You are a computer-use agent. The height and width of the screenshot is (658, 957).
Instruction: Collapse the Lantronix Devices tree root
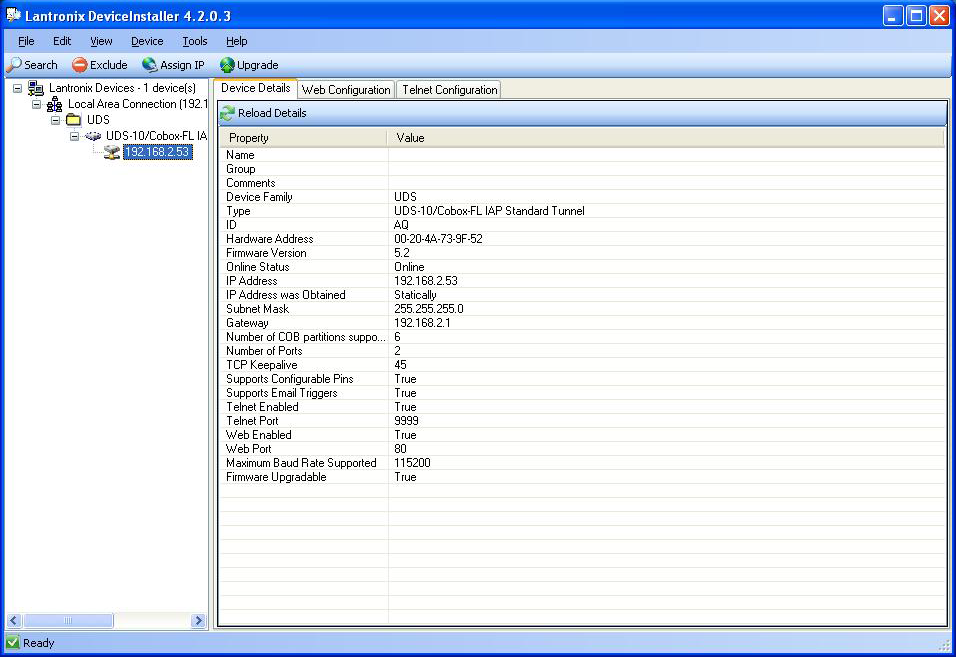pos(18,88)
